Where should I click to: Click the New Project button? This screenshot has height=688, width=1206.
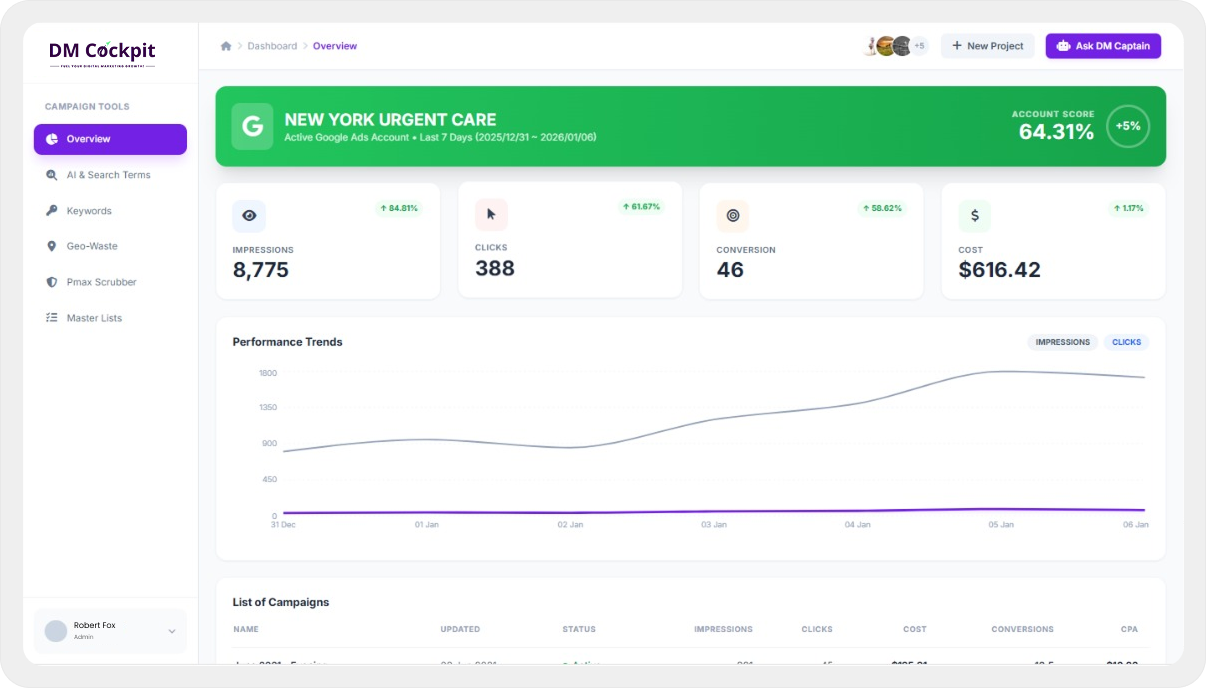987,46
